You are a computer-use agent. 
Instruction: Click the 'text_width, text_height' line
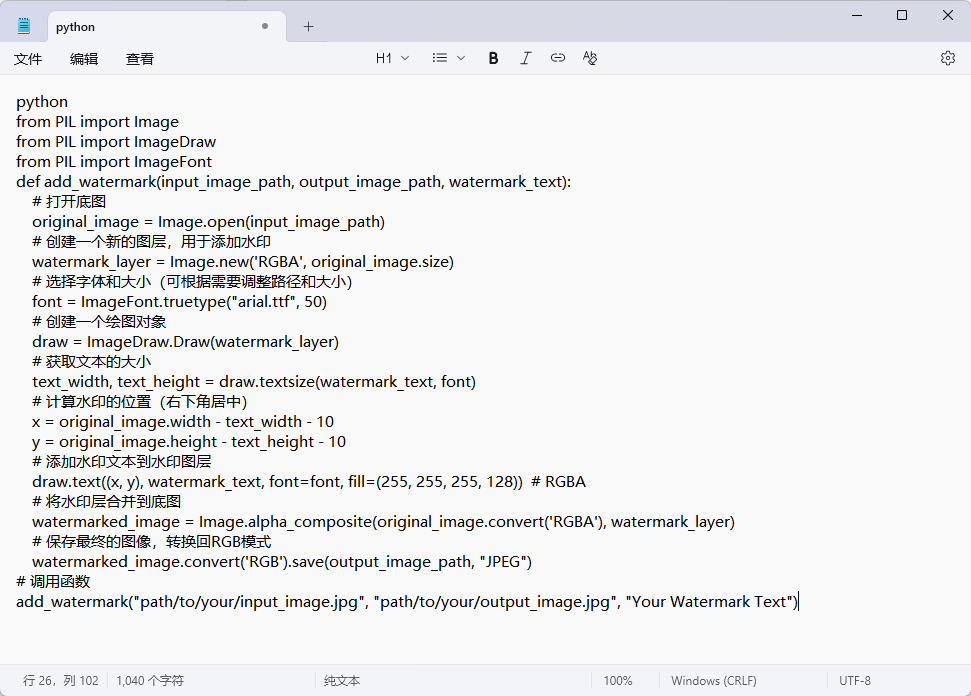[x=254, y=382]
